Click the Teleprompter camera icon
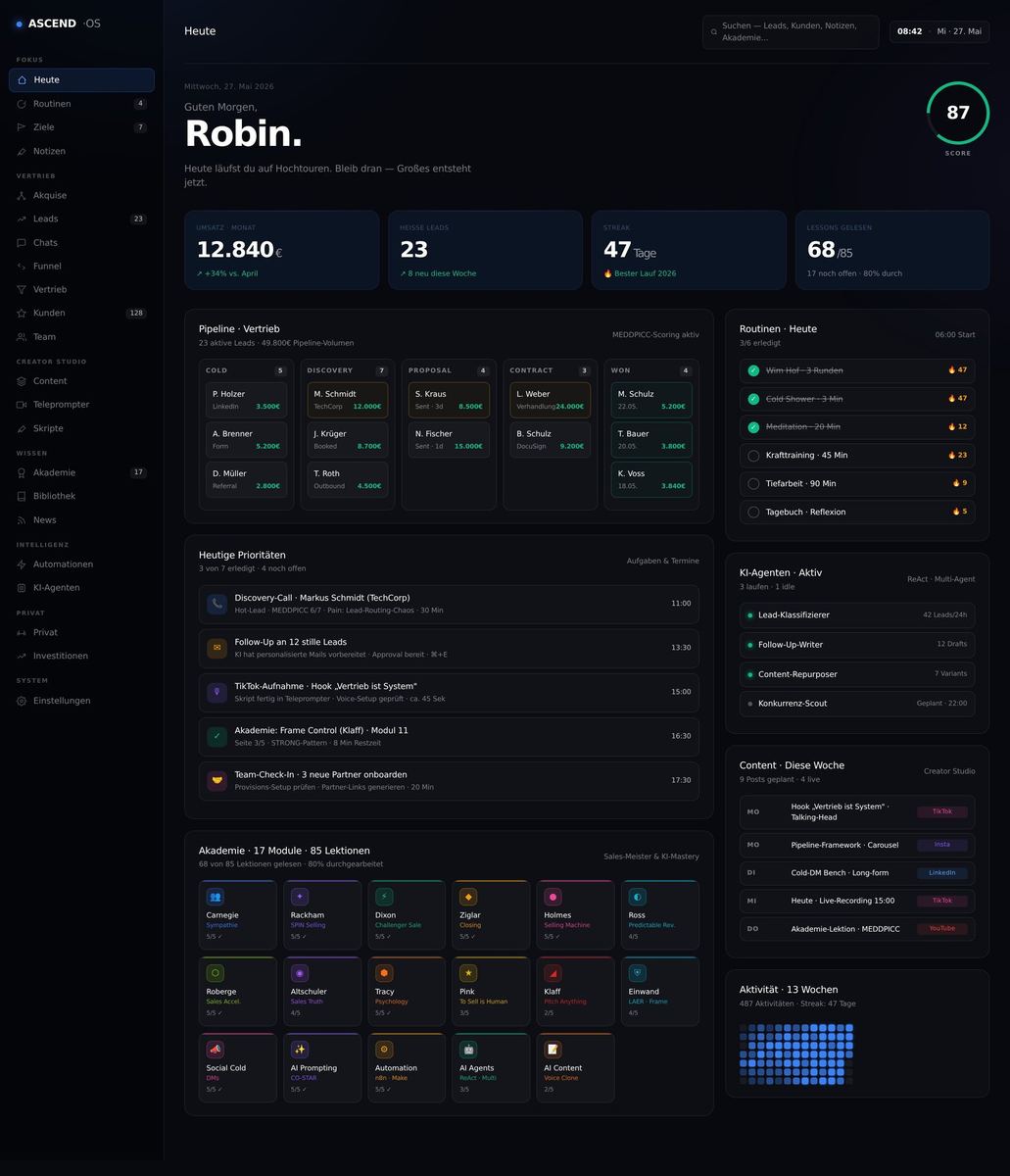Image resolution: width=1010 pixels, height=1176 pixels. (22, 405)
